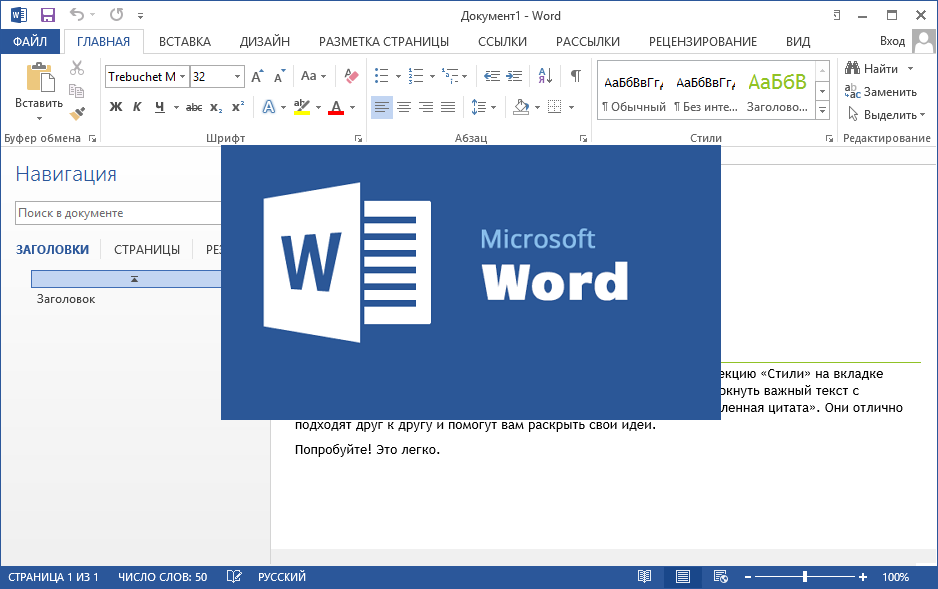Decrease font size with the shrink font icon
The width and height of the screenshot is (938, 589).
(279, 76)
